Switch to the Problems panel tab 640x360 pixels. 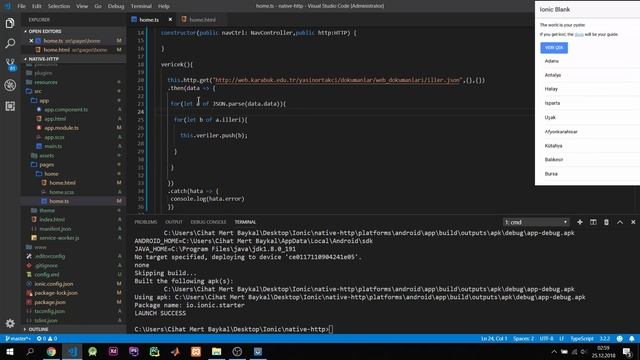[146, 222]
